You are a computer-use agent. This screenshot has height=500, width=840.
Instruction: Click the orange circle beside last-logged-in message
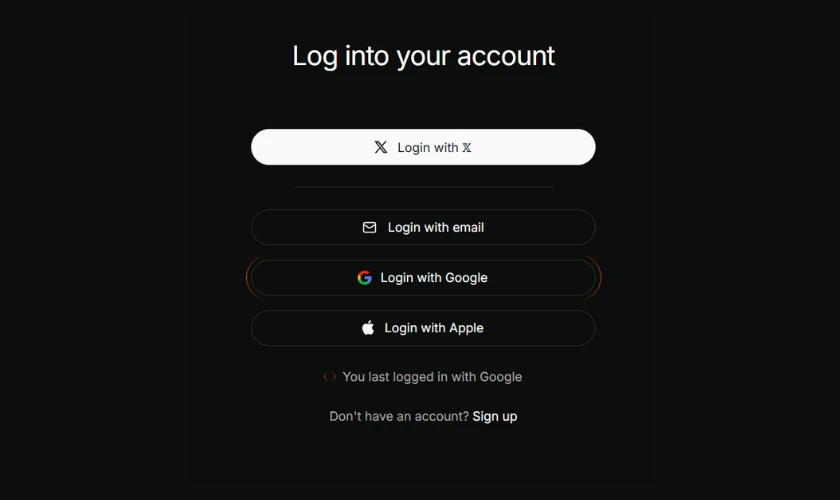point(329,377)
